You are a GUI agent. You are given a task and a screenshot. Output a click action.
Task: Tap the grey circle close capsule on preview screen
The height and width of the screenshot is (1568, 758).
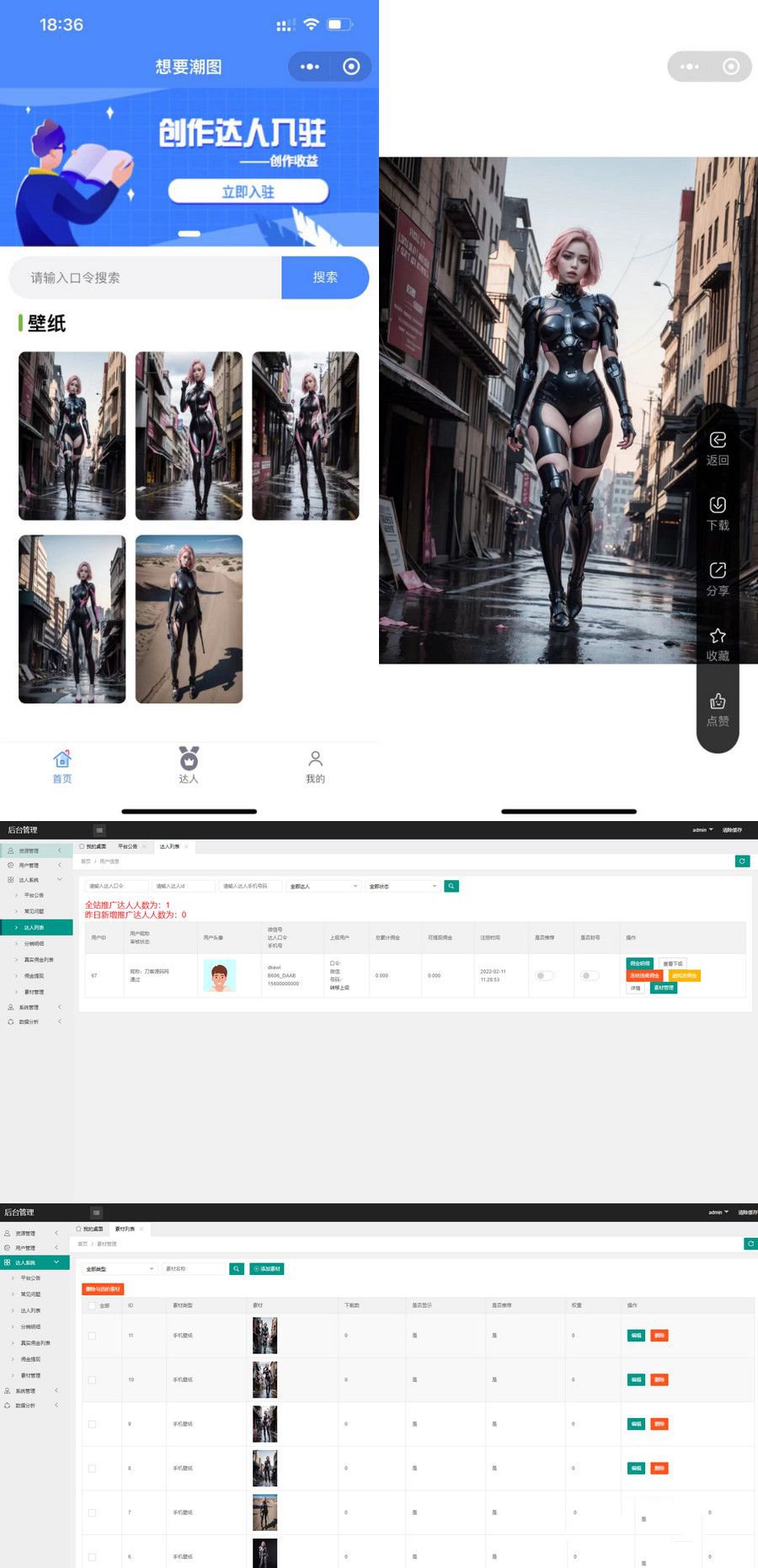point(731,67)
